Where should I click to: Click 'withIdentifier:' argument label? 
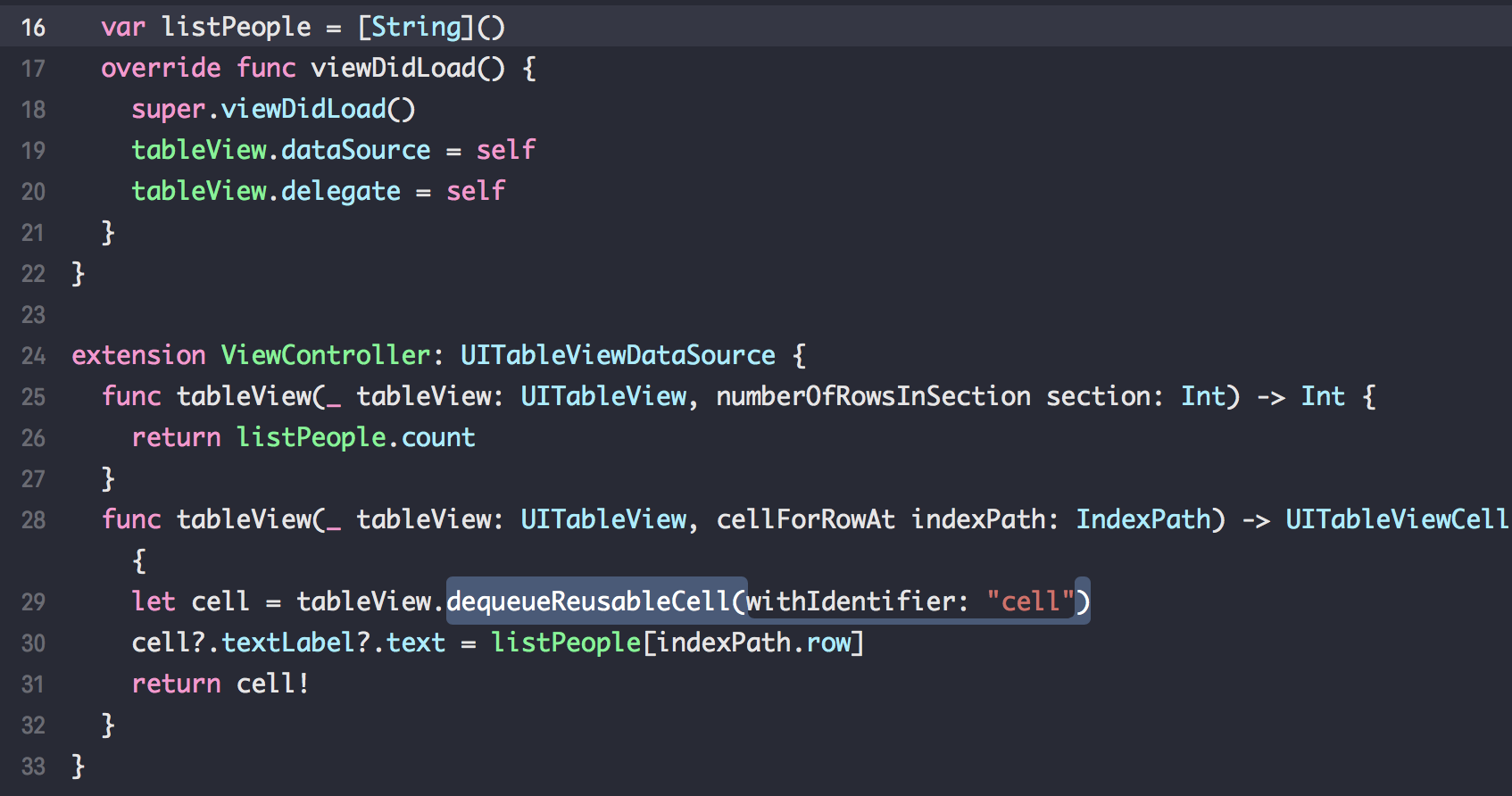pos(858,601)
